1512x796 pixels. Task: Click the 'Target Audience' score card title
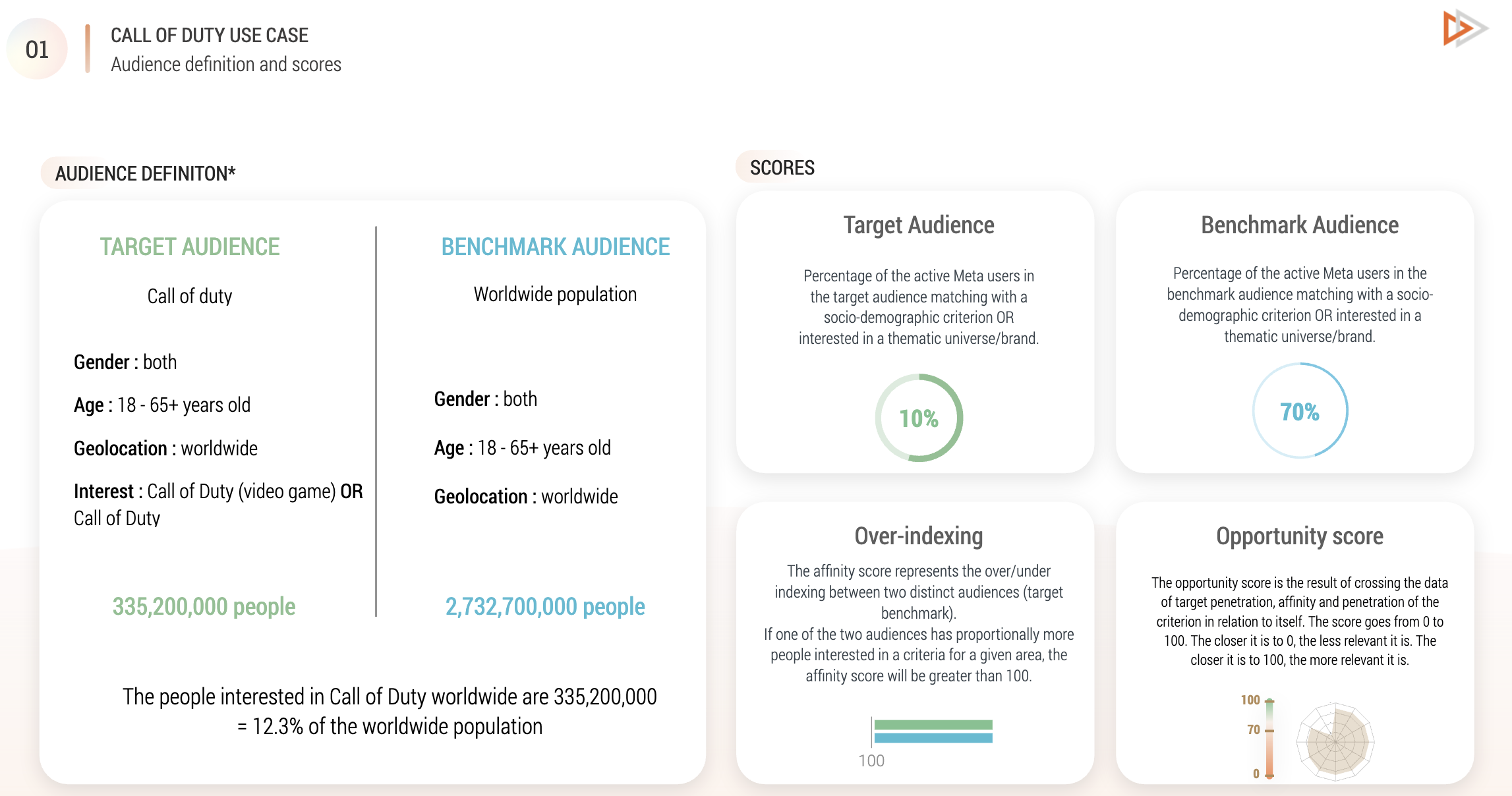[919, 225]
